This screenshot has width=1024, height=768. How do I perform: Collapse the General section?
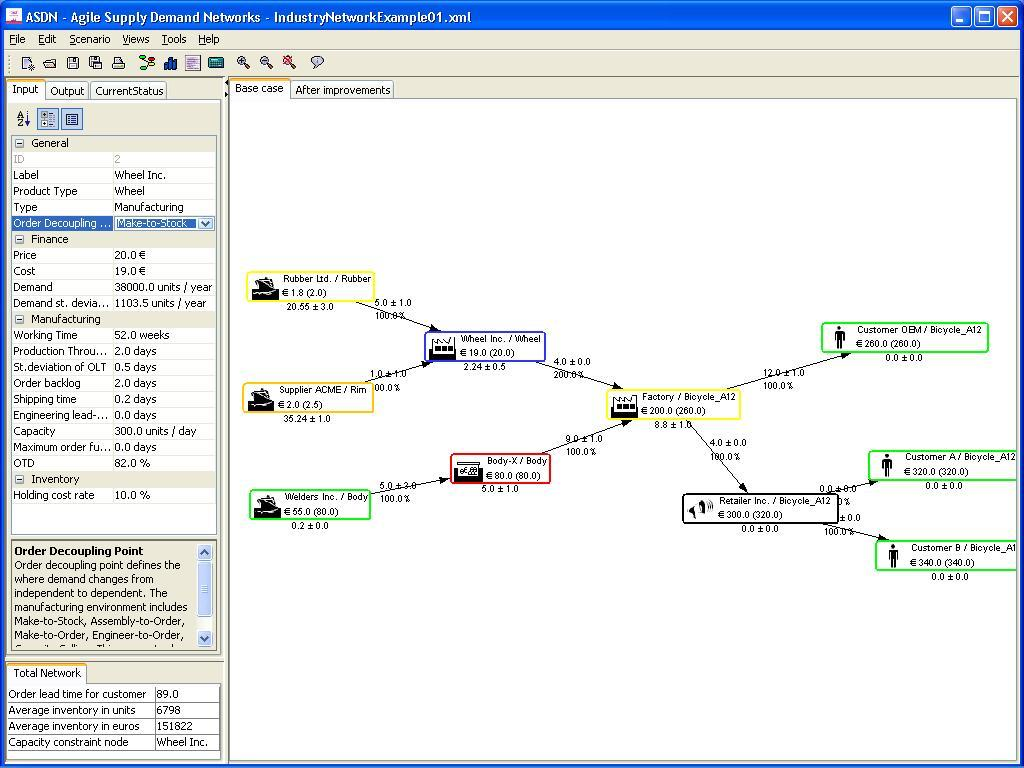tap(20, 144)
